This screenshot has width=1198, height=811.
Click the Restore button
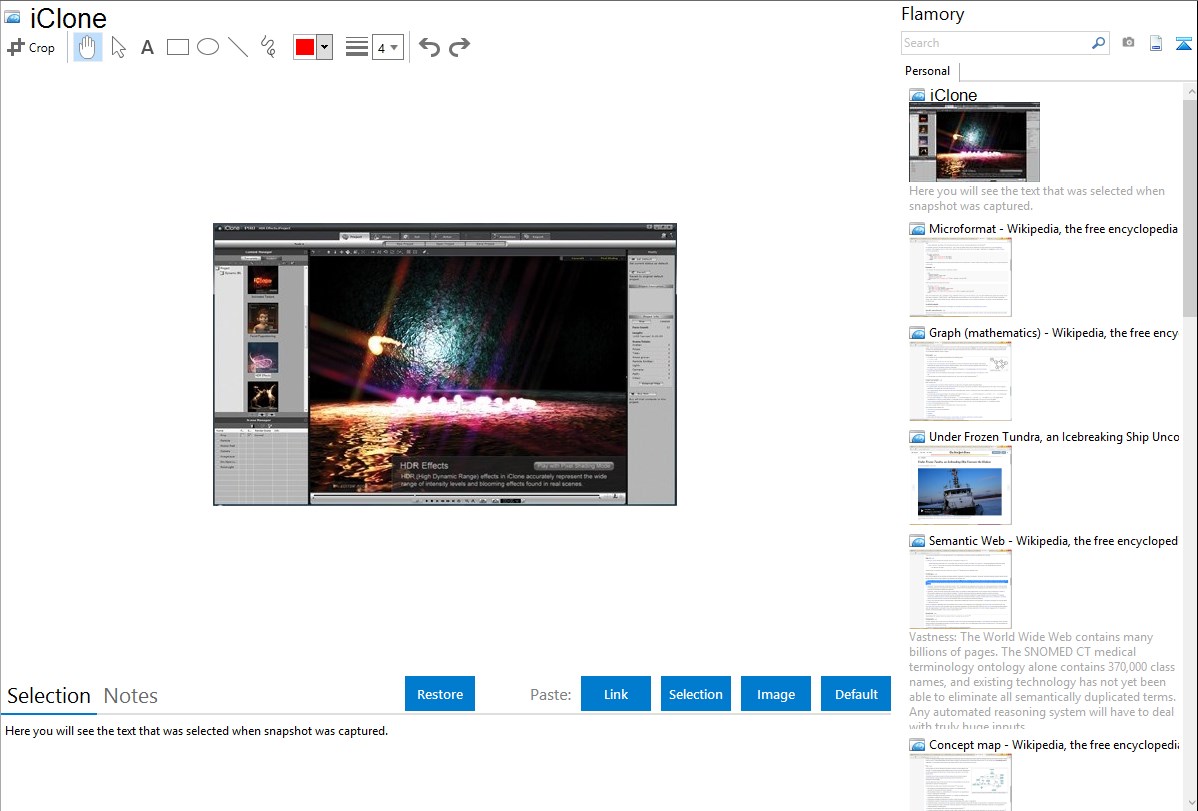(x=440, y=694)
